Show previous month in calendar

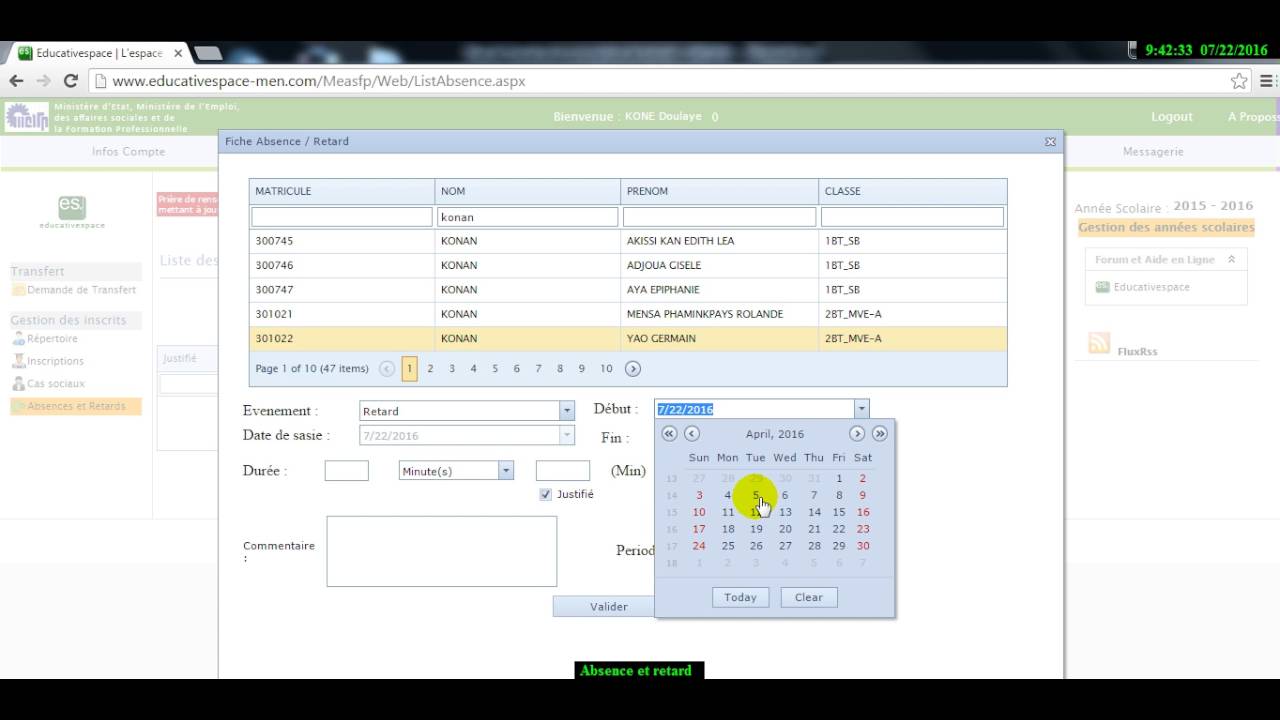[692, 434]
